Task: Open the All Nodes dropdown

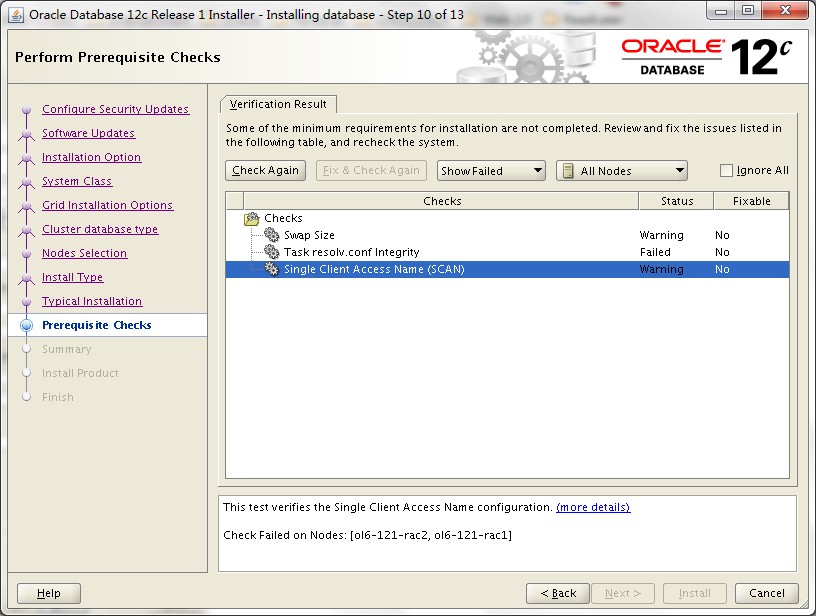Action: 622,171
